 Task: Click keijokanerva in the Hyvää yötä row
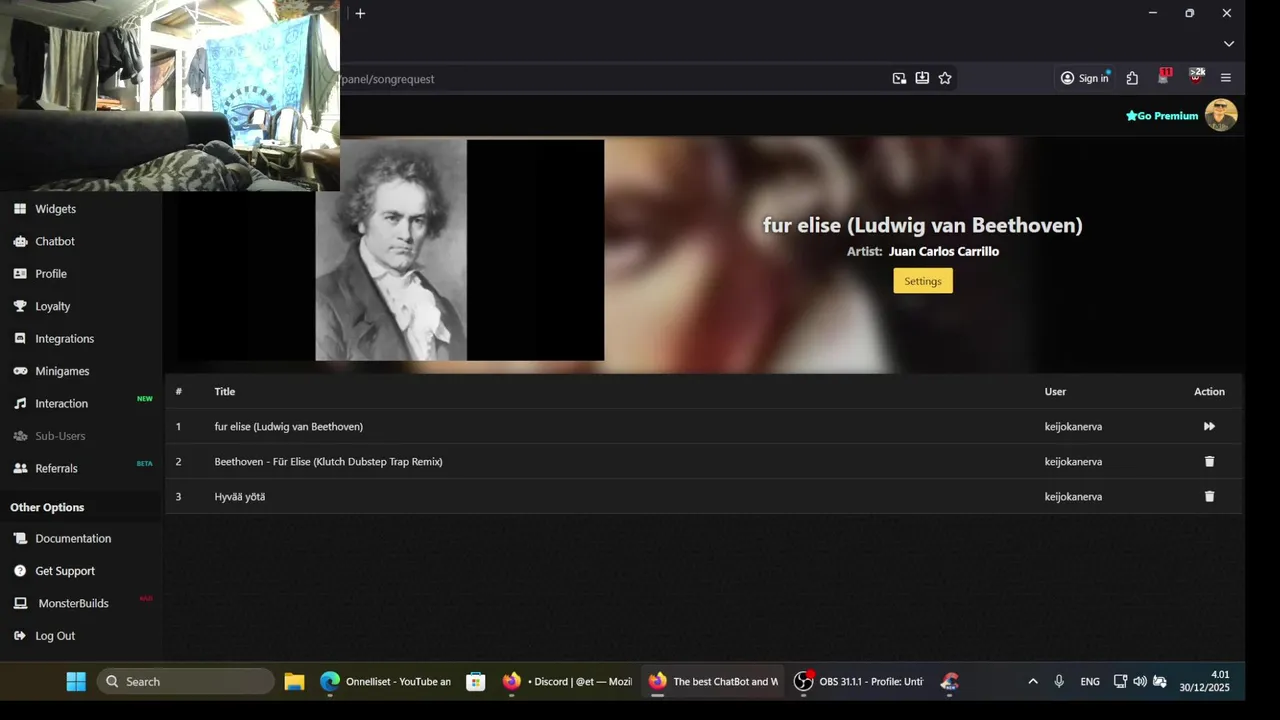(1073, 496)
